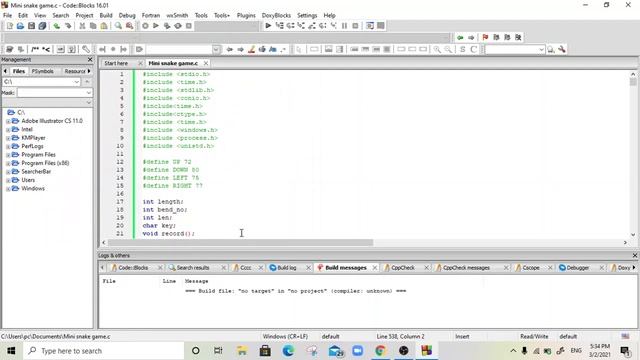Close the Mini snake game.c tab
The image size is (640, 360).
206,63
